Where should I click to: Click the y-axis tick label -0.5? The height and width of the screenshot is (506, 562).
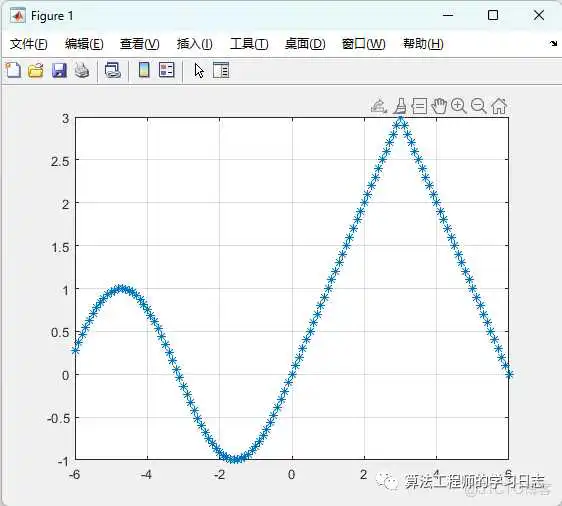(58, 418)
